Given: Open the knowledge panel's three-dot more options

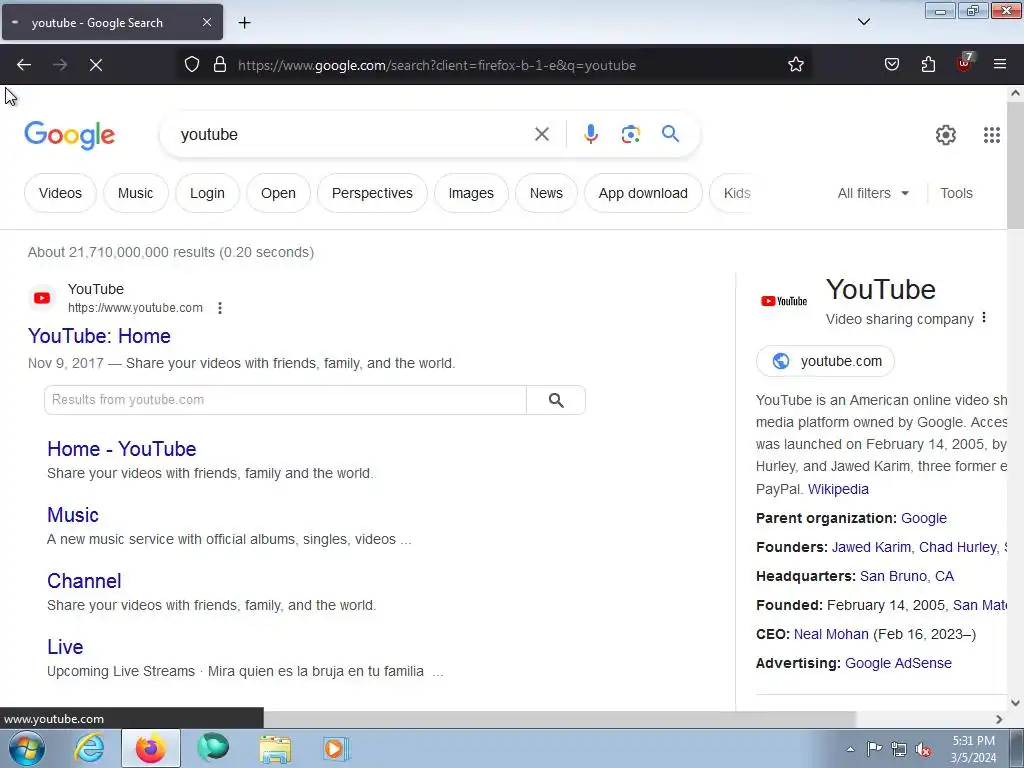Looking at the screenshot, I should coord(984,318).
